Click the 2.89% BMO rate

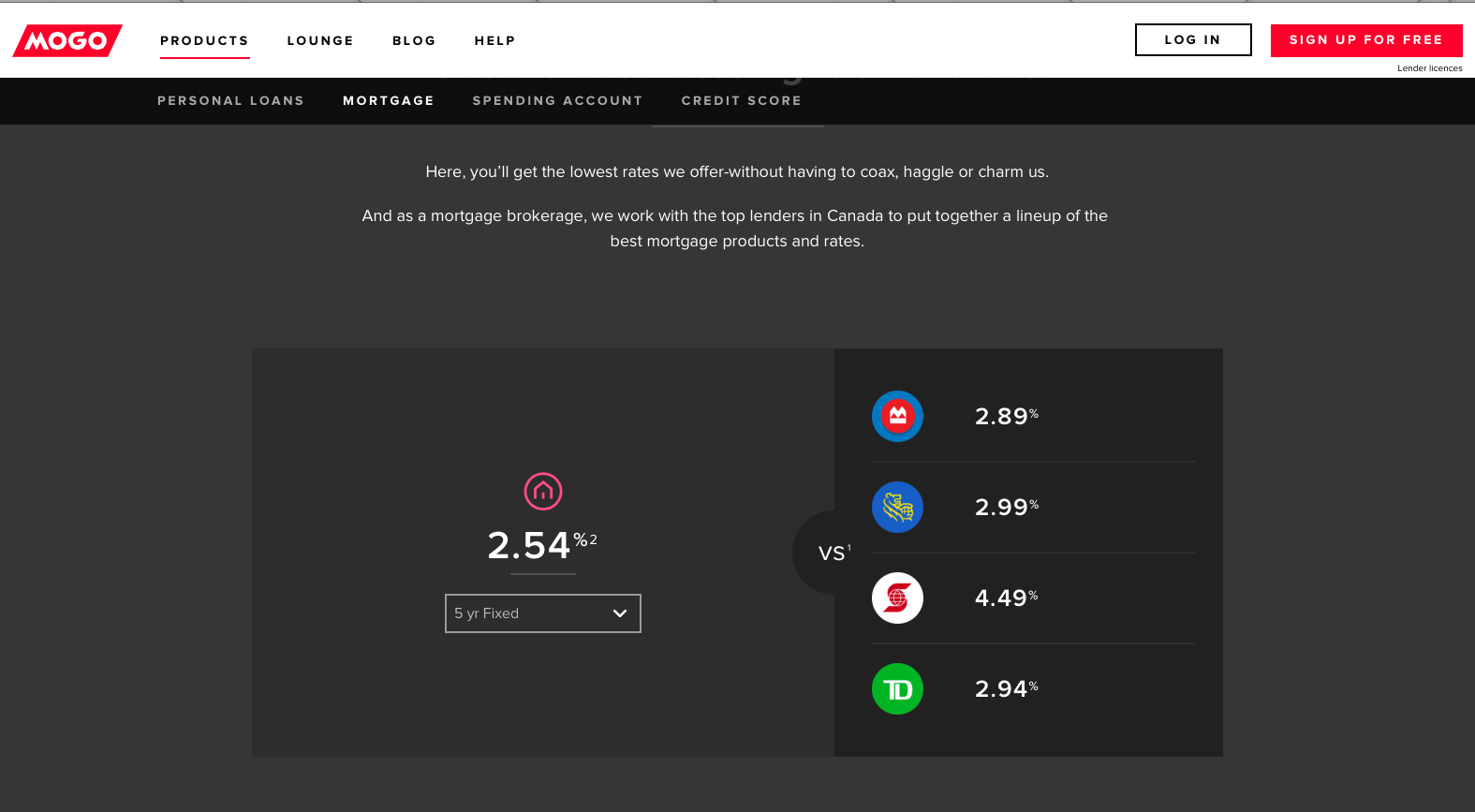tap(1007, 416)
